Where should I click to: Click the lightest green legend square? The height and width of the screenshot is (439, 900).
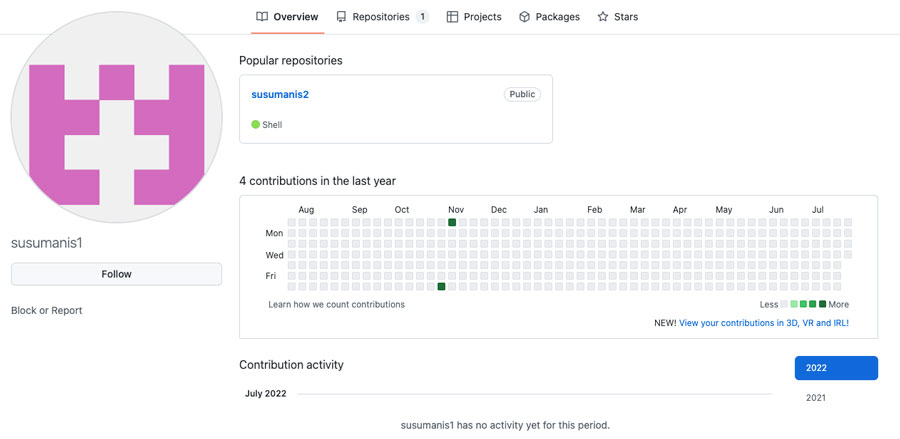[794, 304]
